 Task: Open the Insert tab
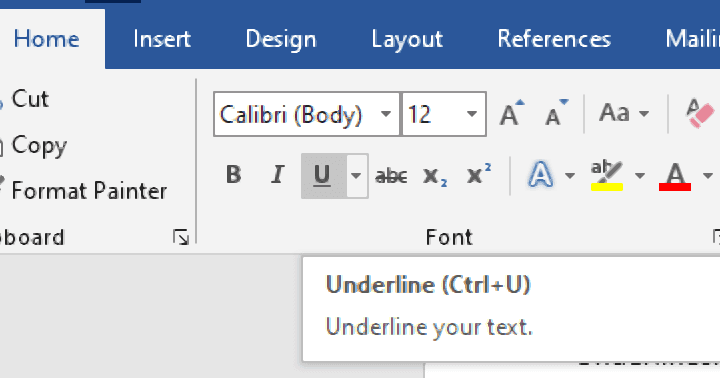tap(162, 39)
